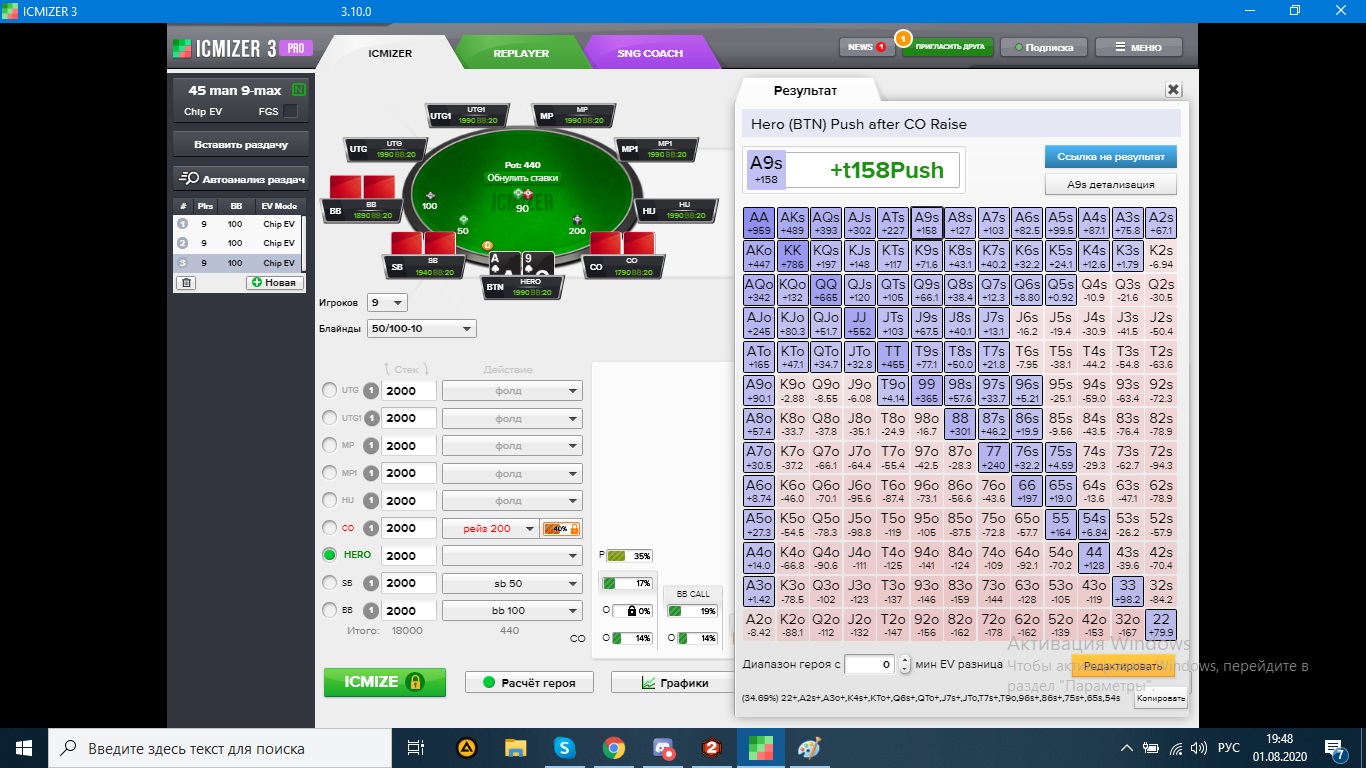Open Paint from the taskbar
Screen dimensions: 1366x768
click(x=809, y=747)
